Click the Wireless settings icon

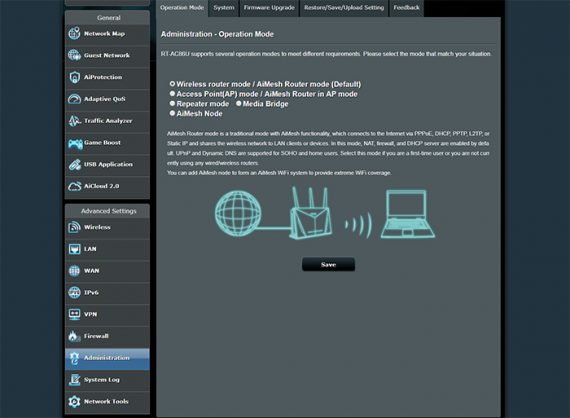pyautogui.click(x=74, y=227)
